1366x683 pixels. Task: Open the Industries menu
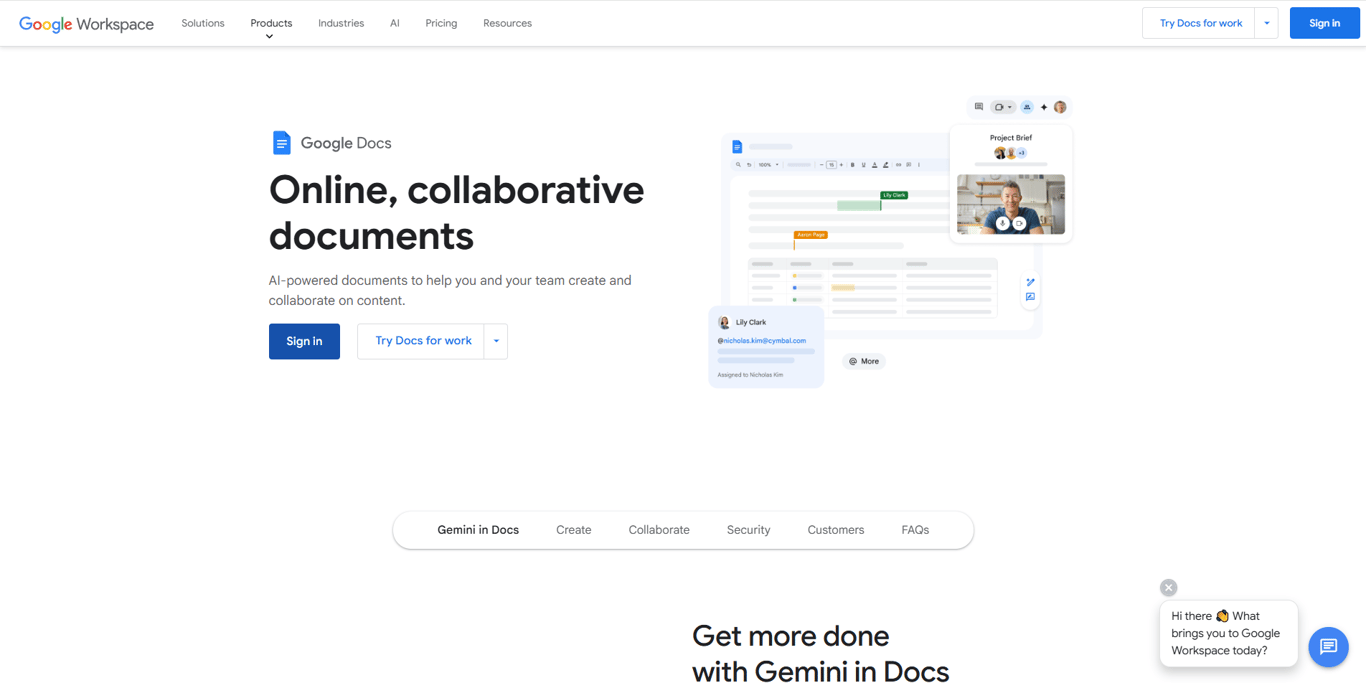pos(341,23)
